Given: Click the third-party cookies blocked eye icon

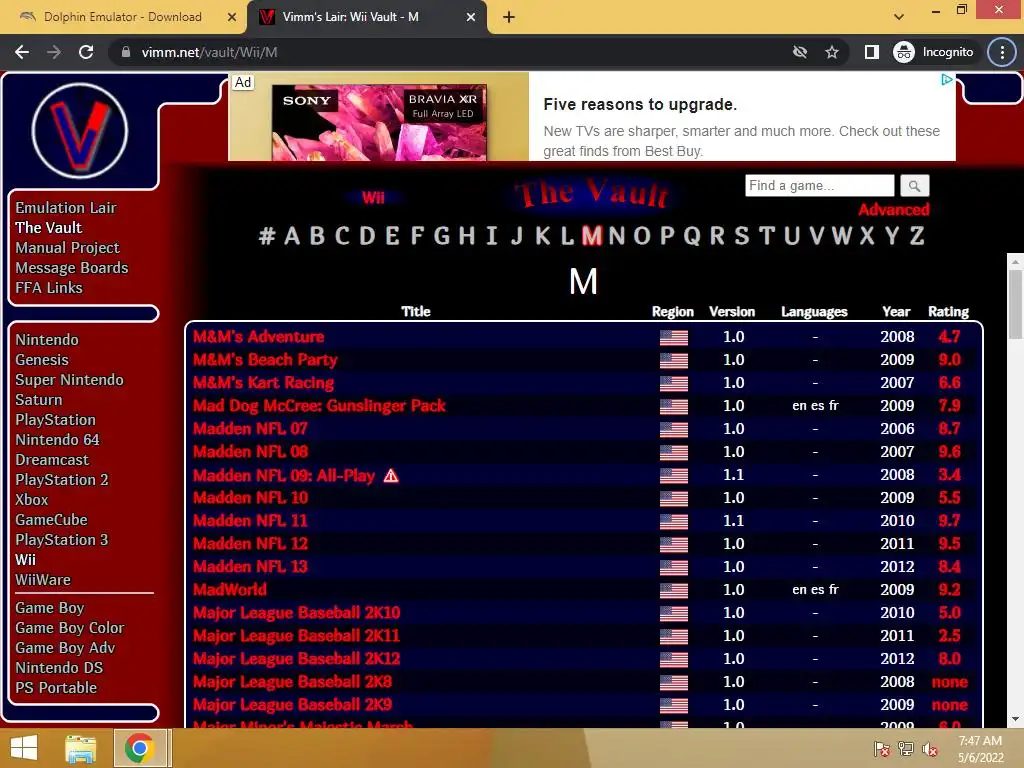Looking at the screenshot, I should [x=799, y=52].
